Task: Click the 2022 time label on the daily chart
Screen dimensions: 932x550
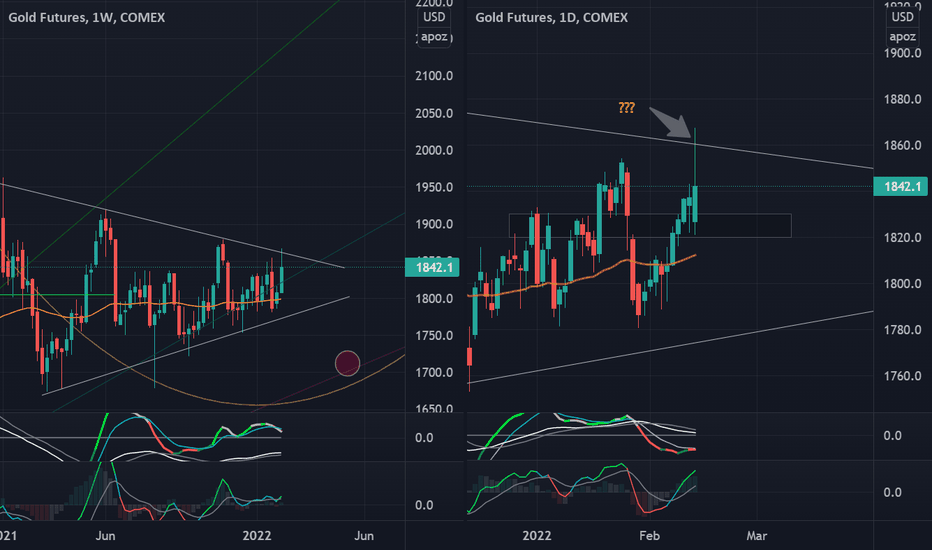Action: point(537,536)
